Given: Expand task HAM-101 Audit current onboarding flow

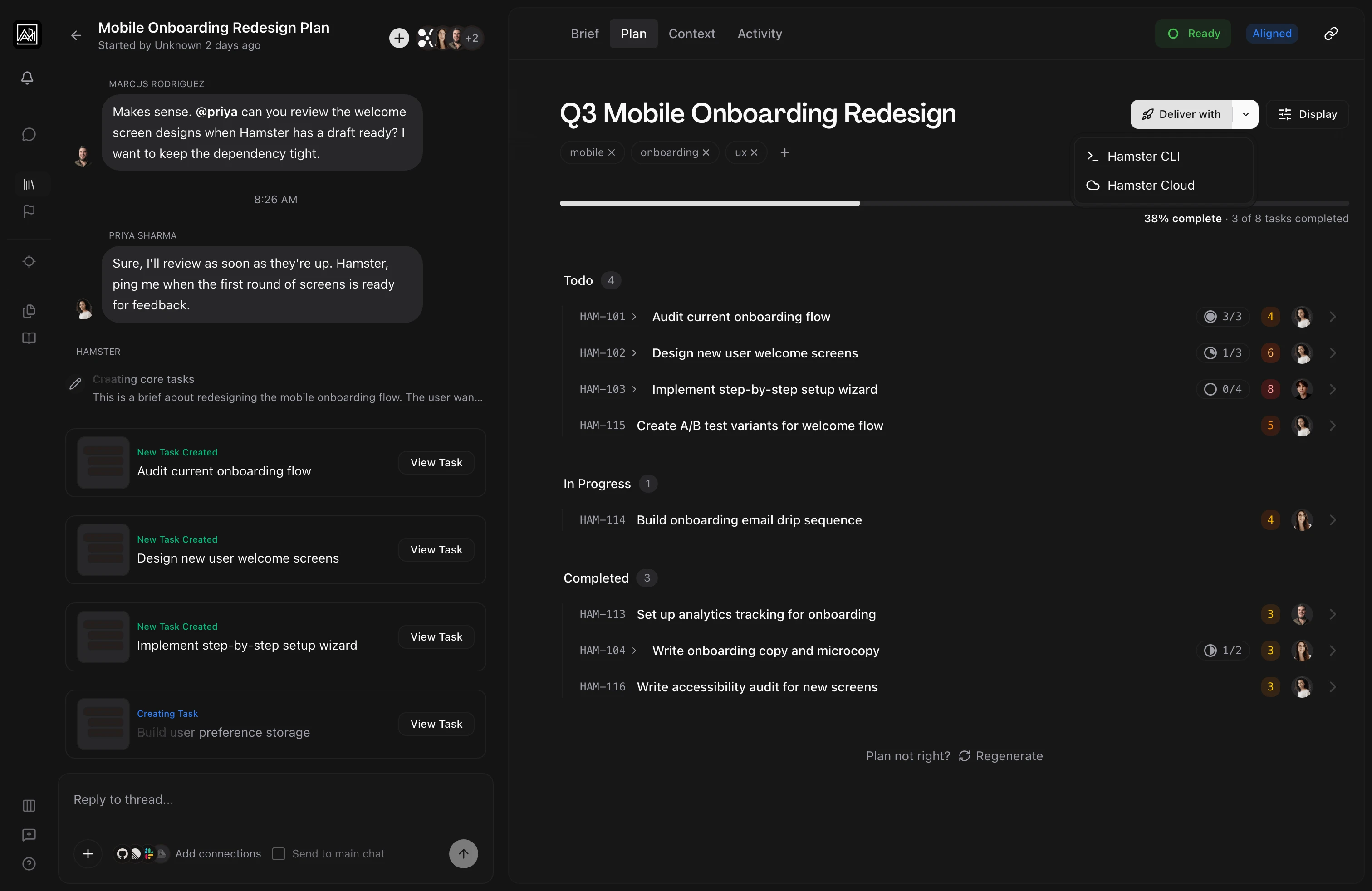Looking at the screenshot, I should [x=634, y=317].
